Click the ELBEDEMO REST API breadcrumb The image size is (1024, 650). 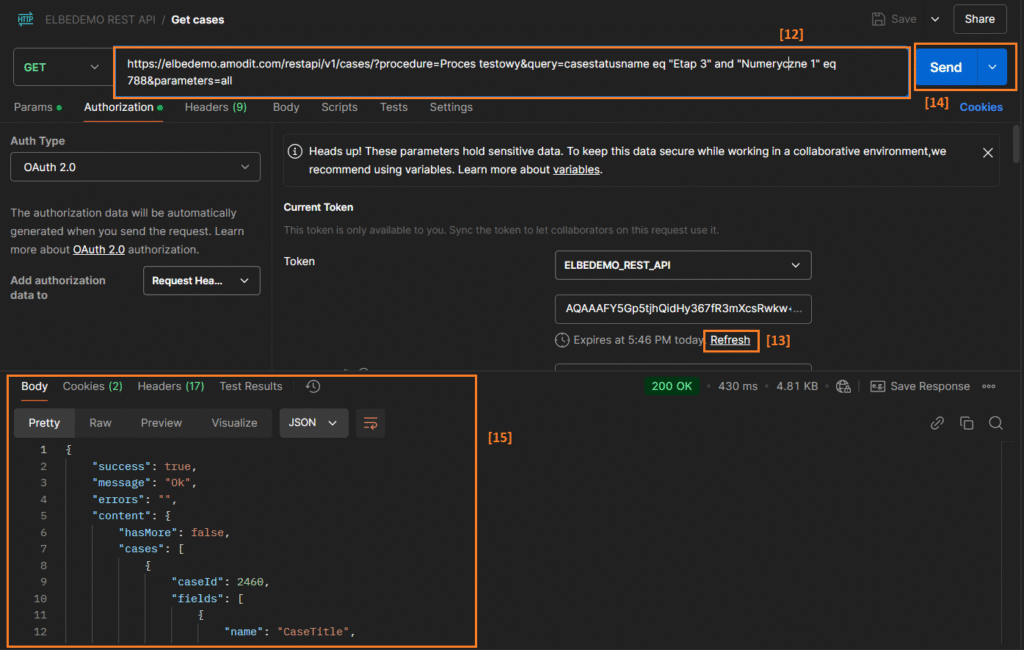pos(100,20)
